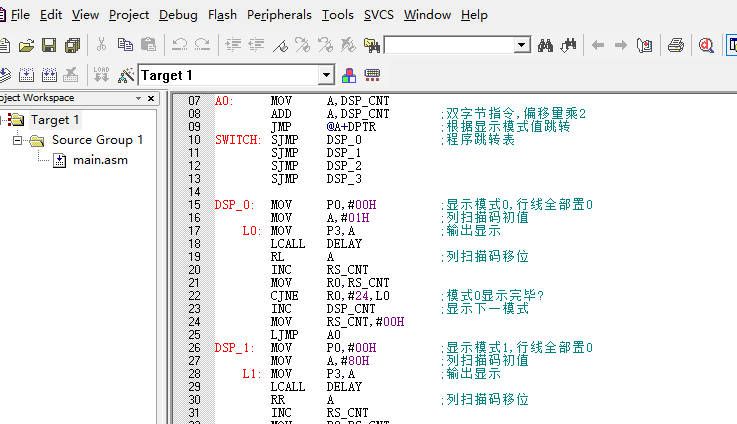Viewport: 737px width, 424px height.
Task: Select main.asm in the project tree
Action: (x=100, y=160)
